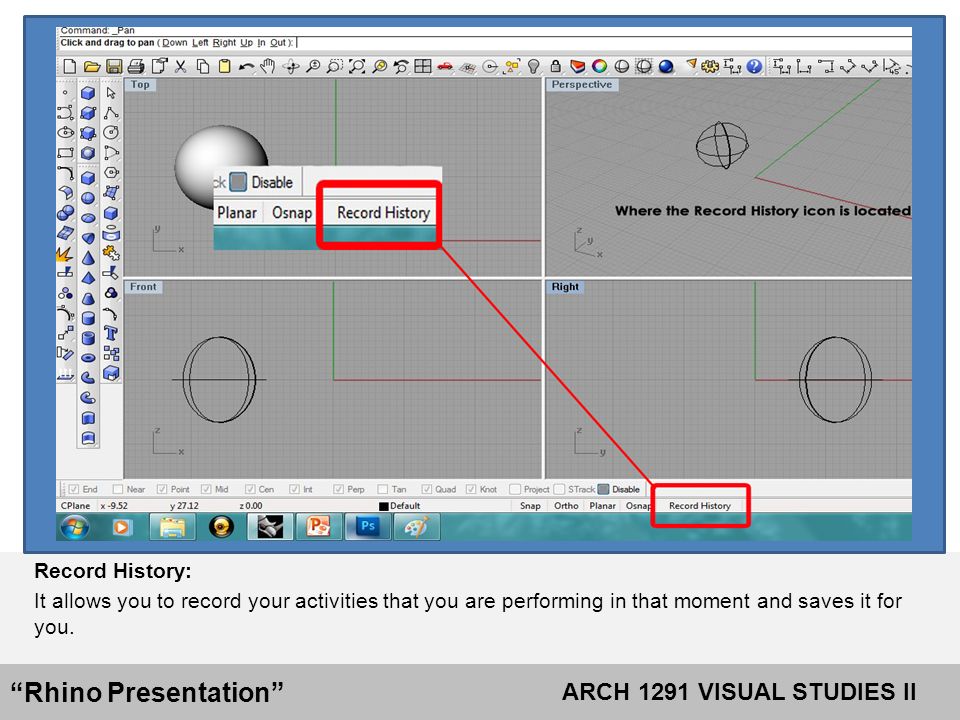This screenshot has height=720, width=960.
Task: Toggle Snap in the status bar
Action: (x=530, y=506)
